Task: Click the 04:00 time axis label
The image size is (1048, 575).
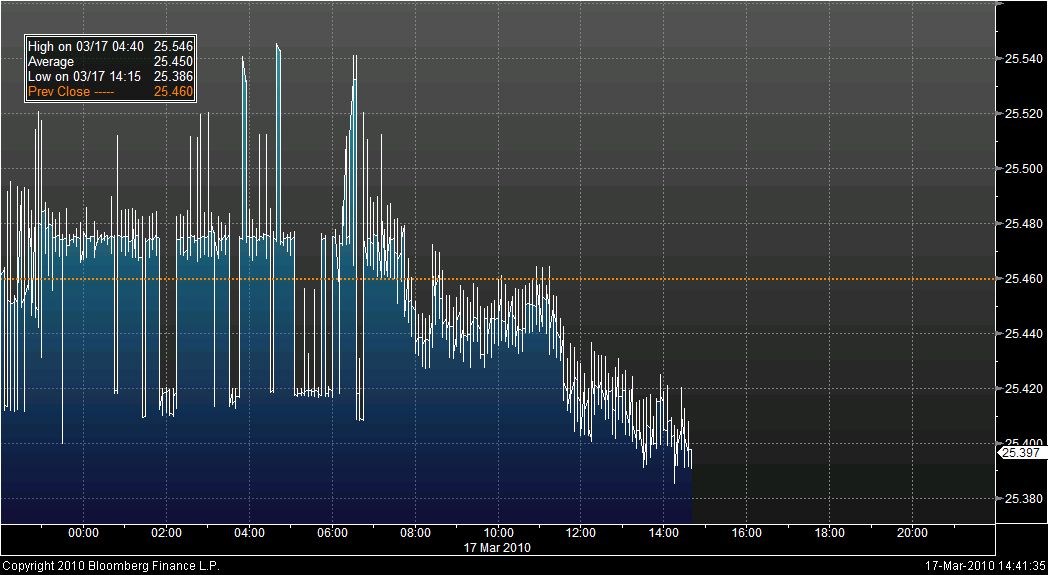Action: pos(249,533)
